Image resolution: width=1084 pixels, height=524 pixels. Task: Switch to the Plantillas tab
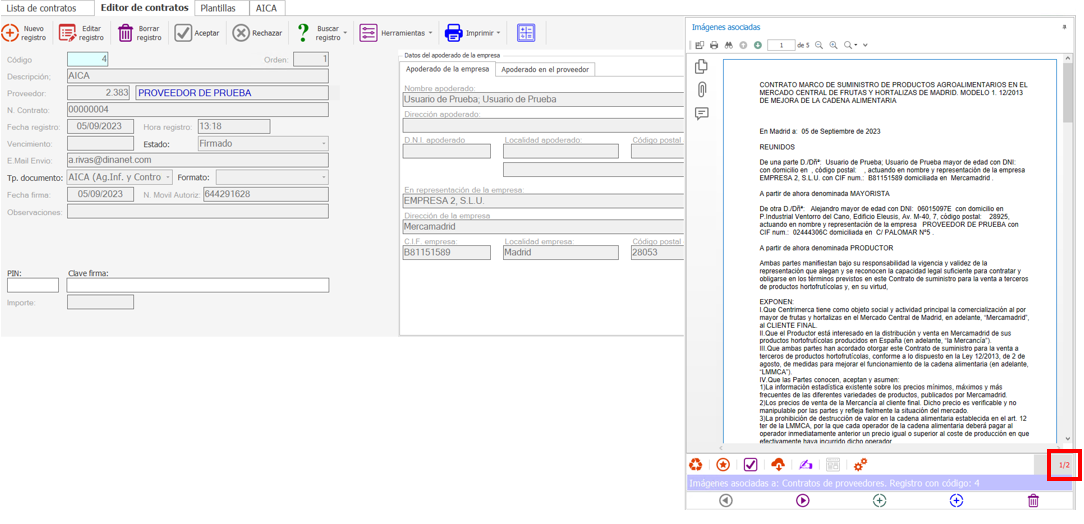pyautogui.click(x=217, y=8)
